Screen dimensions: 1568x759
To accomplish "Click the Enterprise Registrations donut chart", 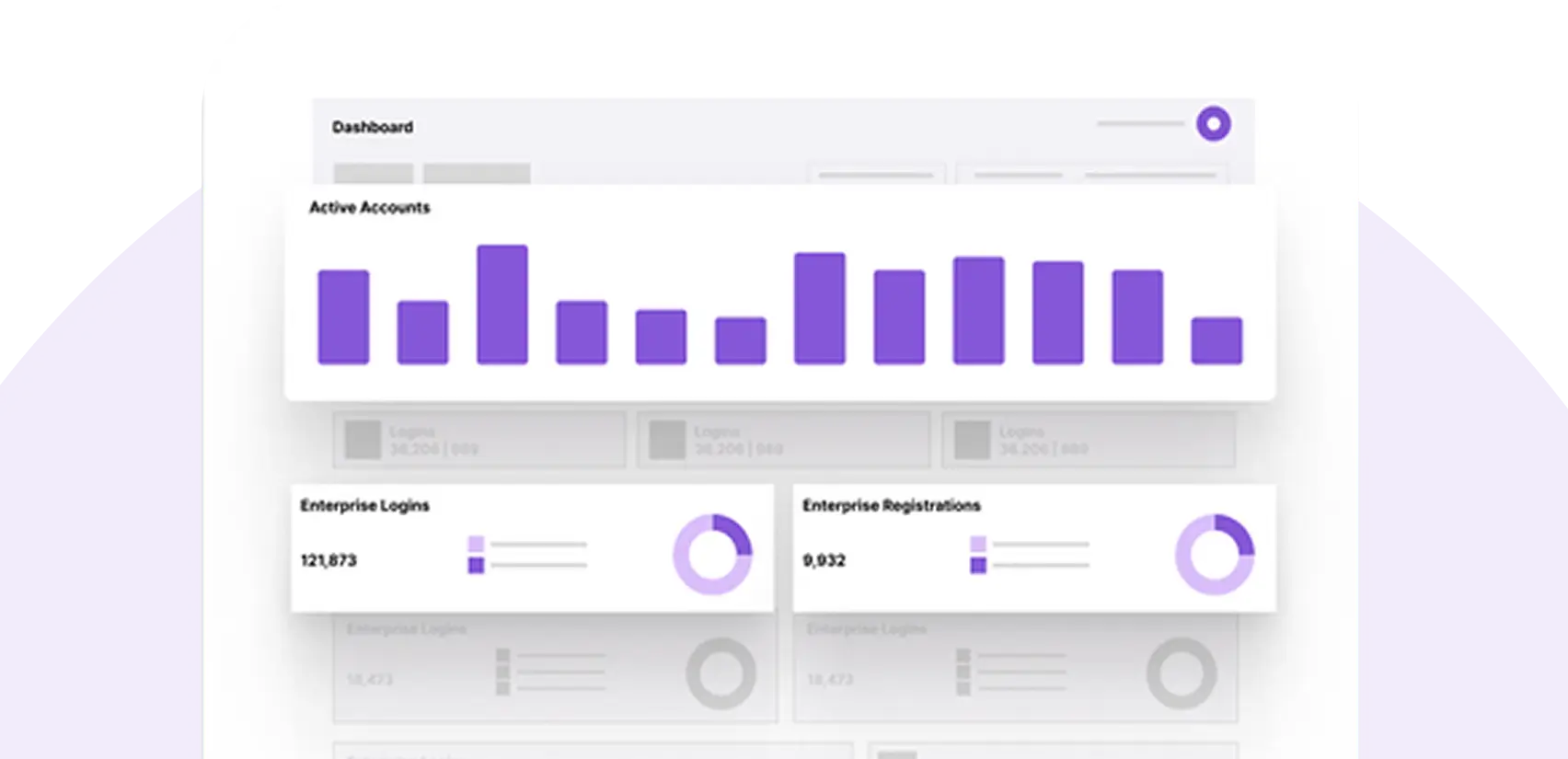I will point(1215,554).
